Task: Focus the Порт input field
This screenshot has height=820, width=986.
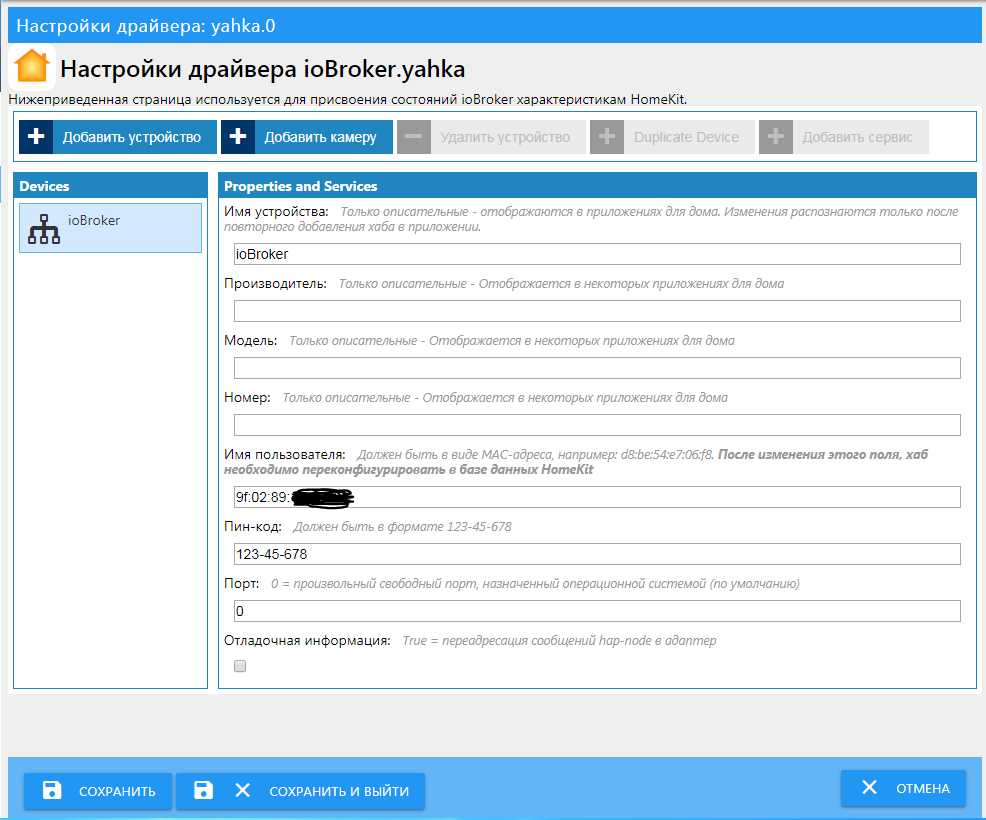Action: point(597,611)
